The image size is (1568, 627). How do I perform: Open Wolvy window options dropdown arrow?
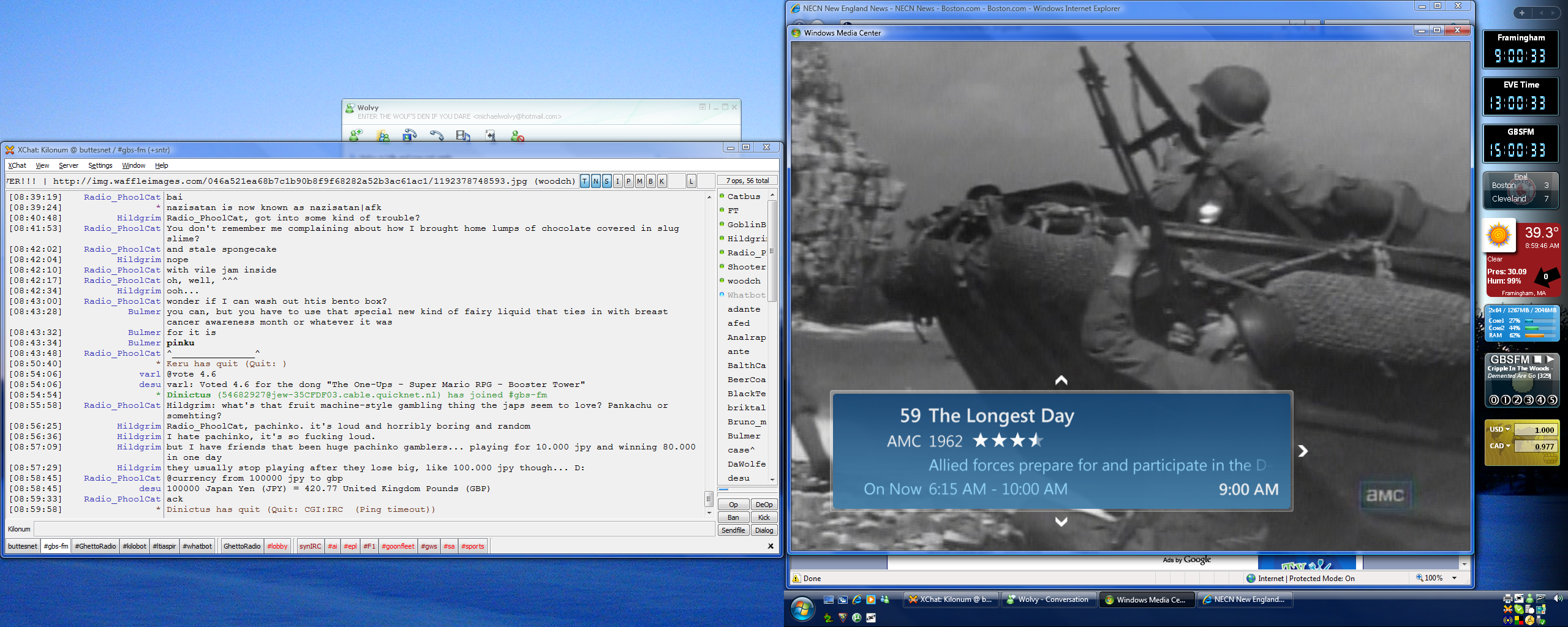[703, 107]
